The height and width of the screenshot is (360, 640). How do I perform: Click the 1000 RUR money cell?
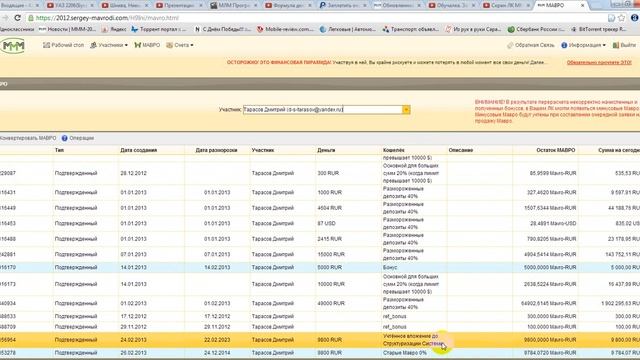(329, 193)
